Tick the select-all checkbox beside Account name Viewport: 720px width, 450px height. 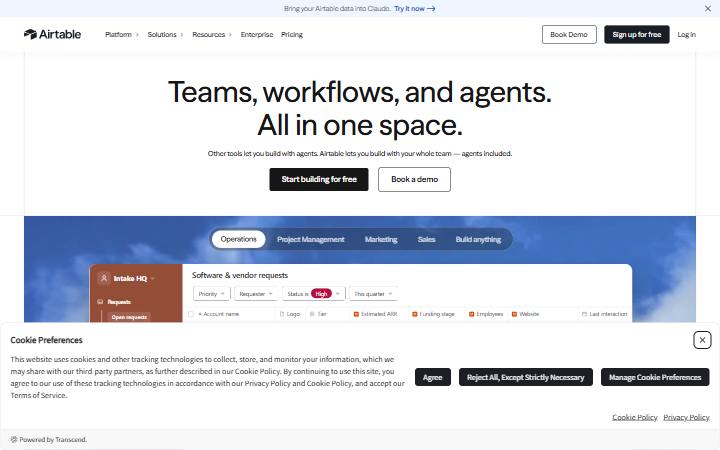point(191,314)
